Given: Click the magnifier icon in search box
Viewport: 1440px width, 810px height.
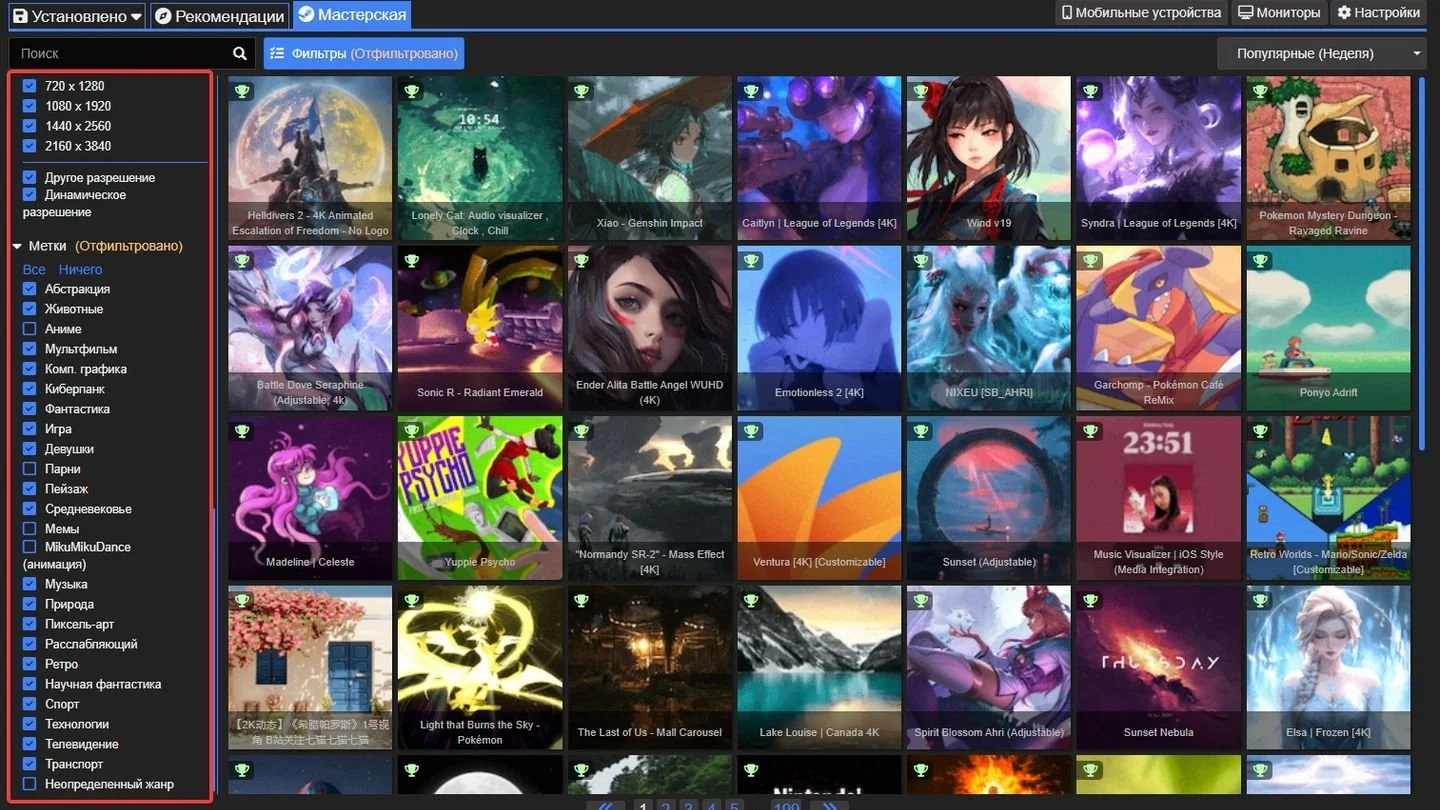Looking at the screenshot, I should (x=239, y=53).
